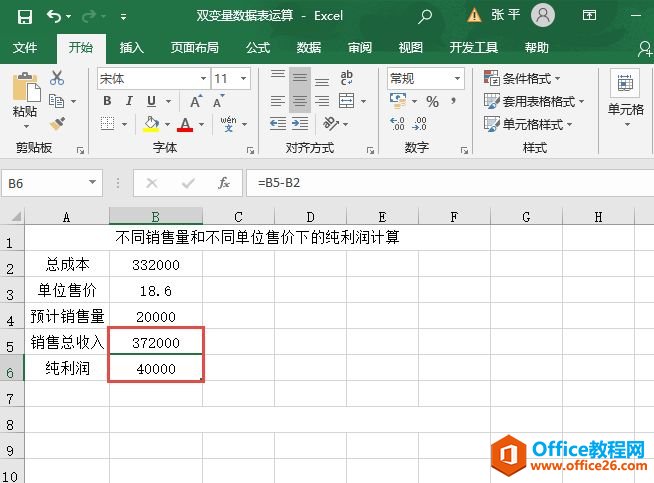Expand the font color dropdown arrow
This screenshot has height=483, width=654.
pyautogui.click(x=201, y=124)
